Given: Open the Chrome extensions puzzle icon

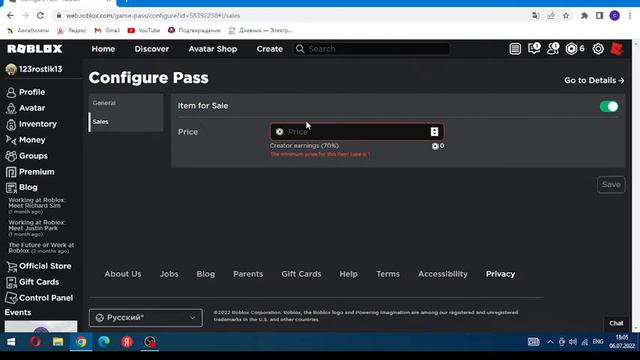Looking at the screenshot, I should pyautogui.click(x=584, y=16).
